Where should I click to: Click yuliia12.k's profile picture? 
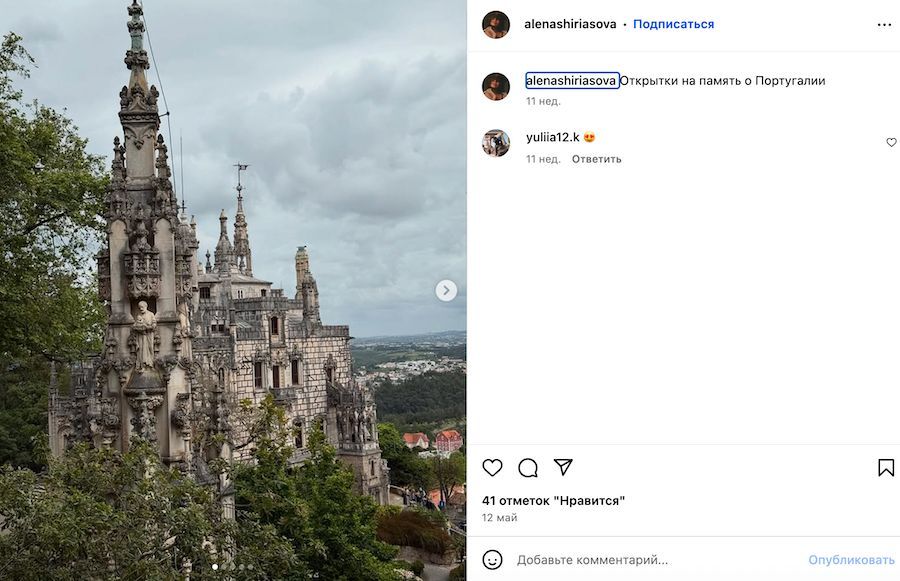coord(496,143)
